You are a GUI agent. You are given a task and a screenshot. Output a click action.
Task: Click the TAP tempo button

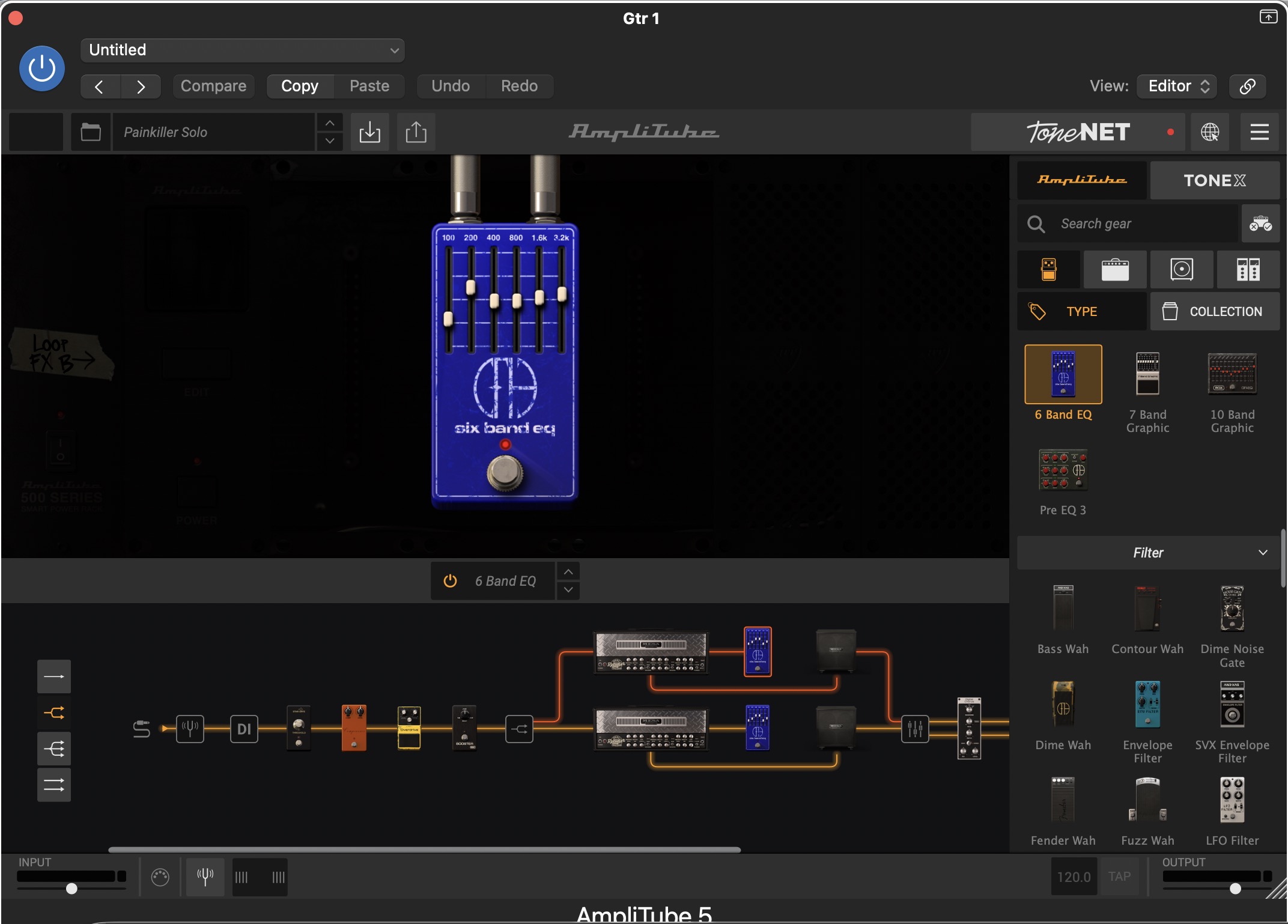coord(1119,877)
